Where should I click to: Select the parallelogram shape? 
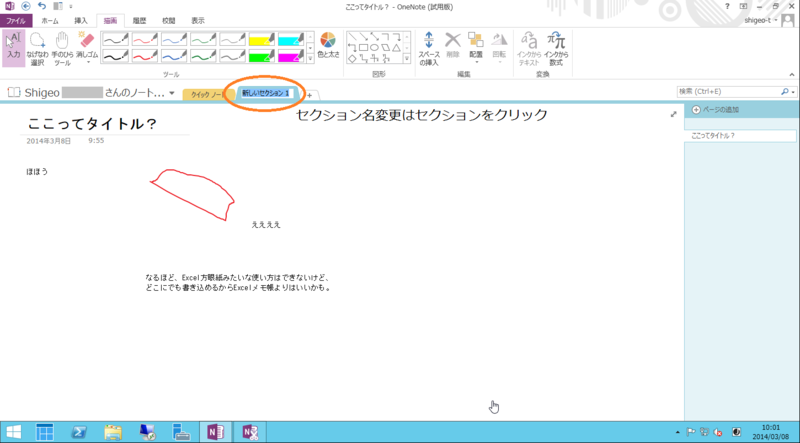[386, 47]
